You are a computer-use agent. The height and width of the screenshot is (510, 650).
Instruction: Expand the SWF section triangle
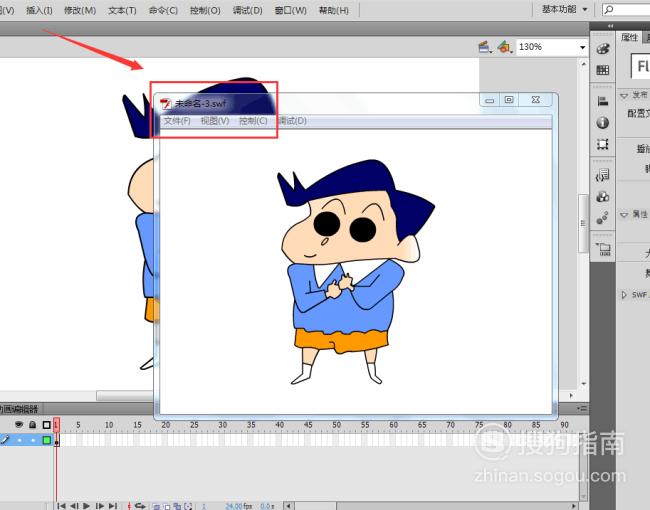624,295
